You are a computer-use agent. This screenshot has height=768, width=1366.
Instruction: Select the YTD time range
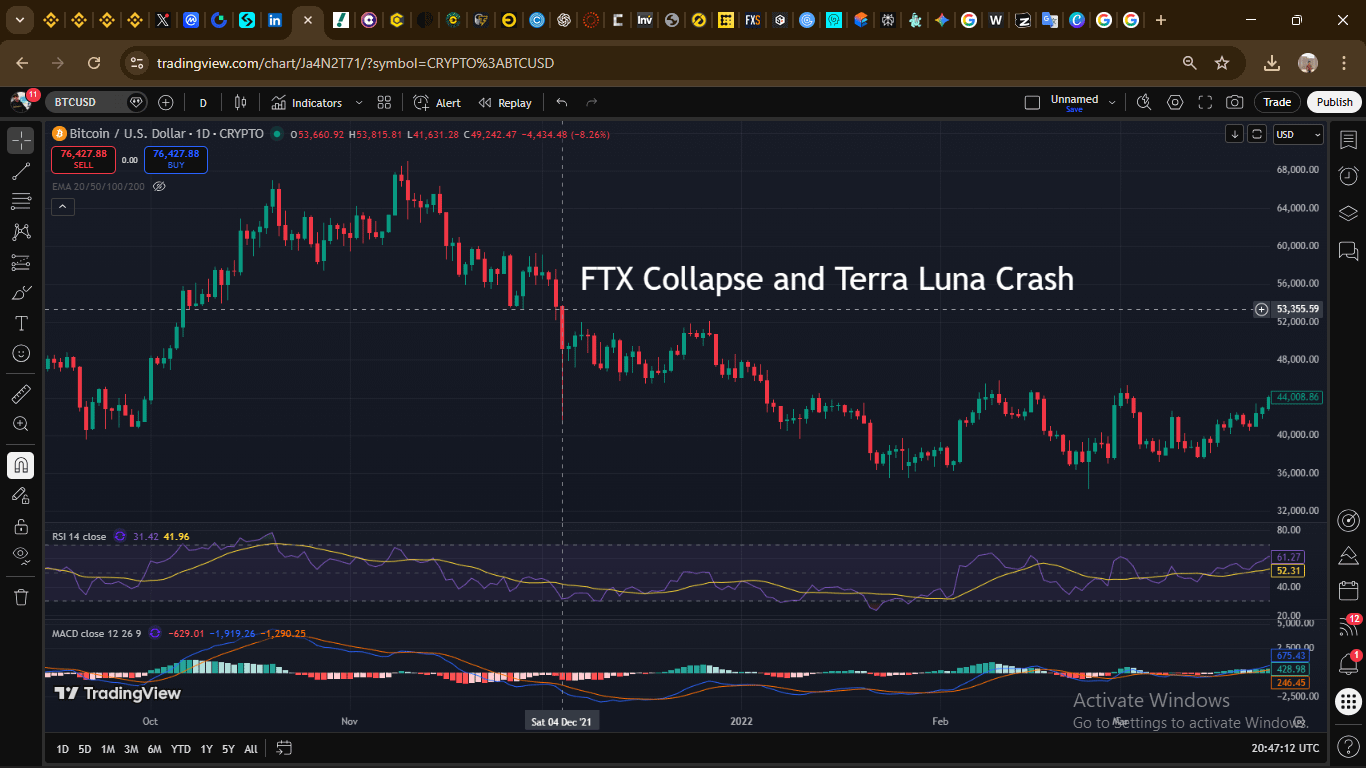181,749
